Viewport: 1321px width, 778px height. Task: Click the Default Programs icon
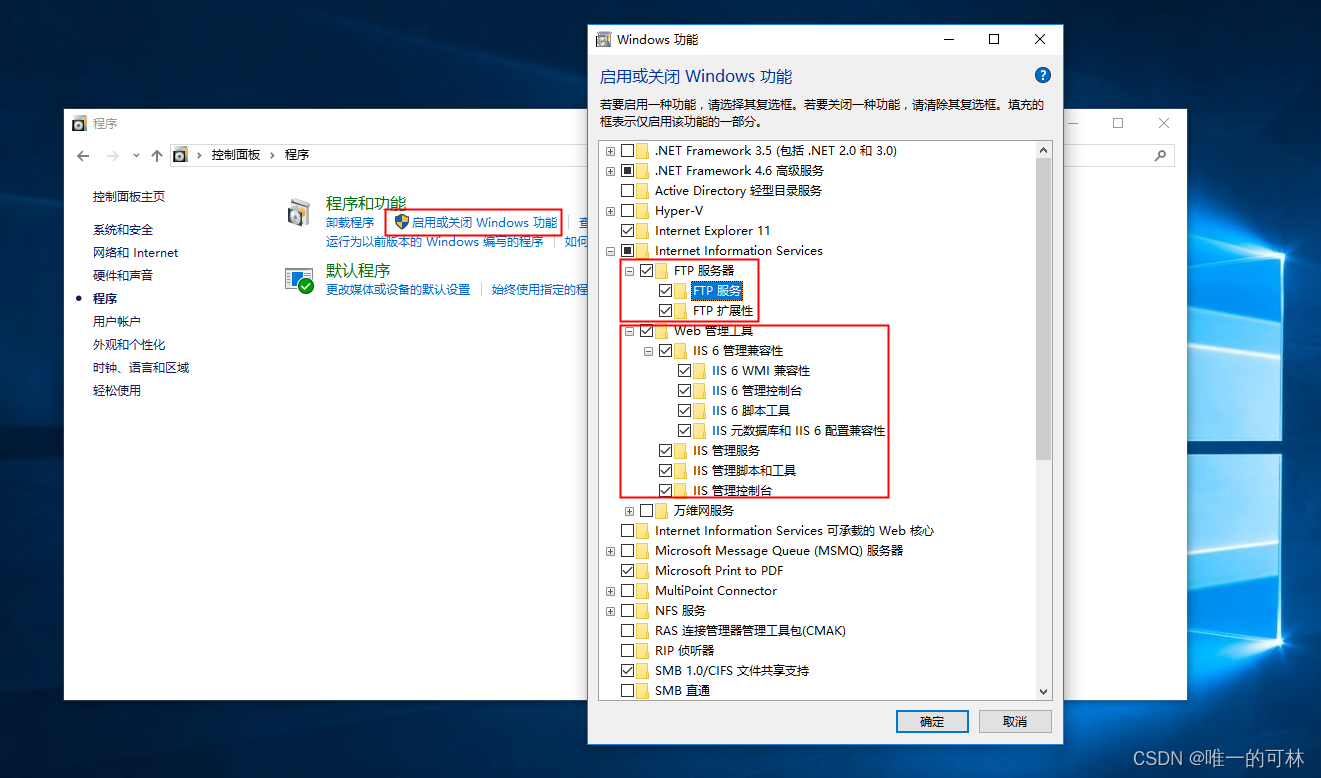click(299, 280)
